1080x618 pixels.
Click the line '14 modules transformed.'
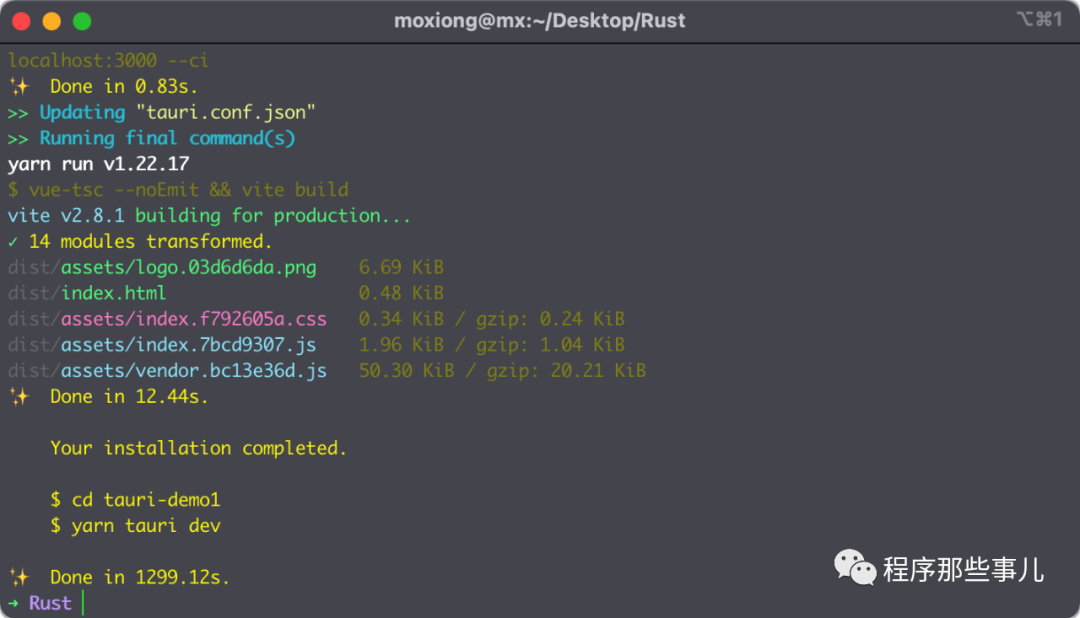pyautogui.click(x=151, y=242)
